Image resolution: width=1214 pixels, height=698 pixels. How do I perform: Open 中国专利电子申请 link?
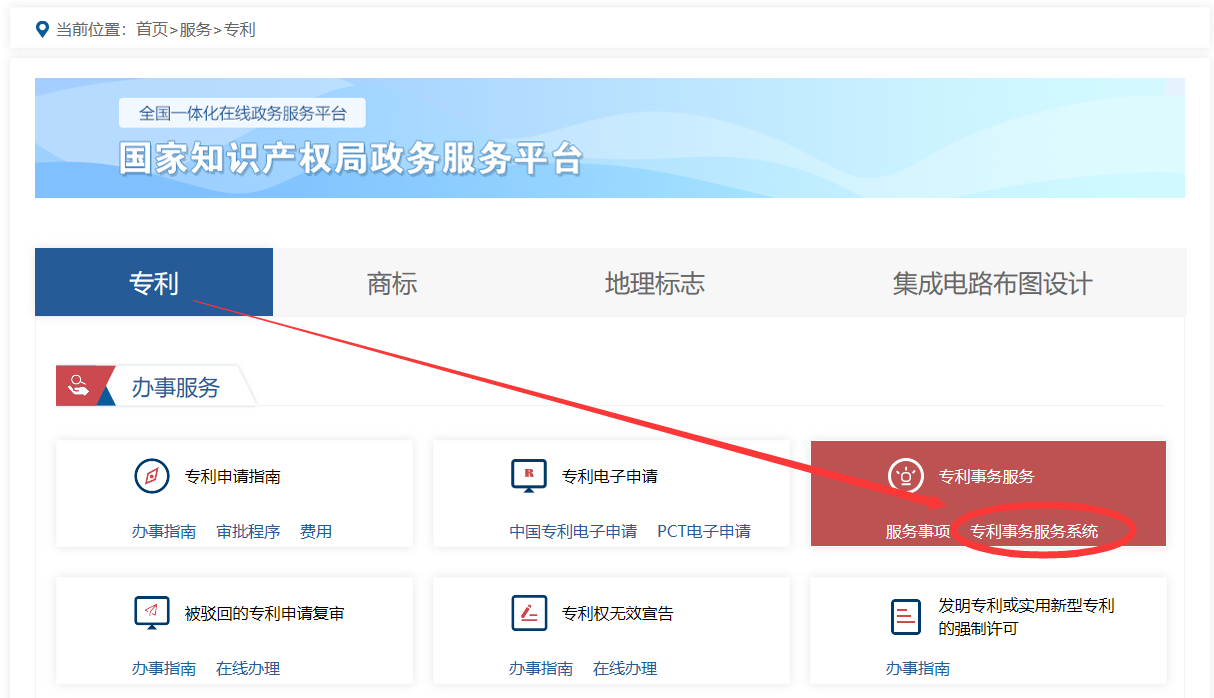pyautogui.click(x=573, y=531)
